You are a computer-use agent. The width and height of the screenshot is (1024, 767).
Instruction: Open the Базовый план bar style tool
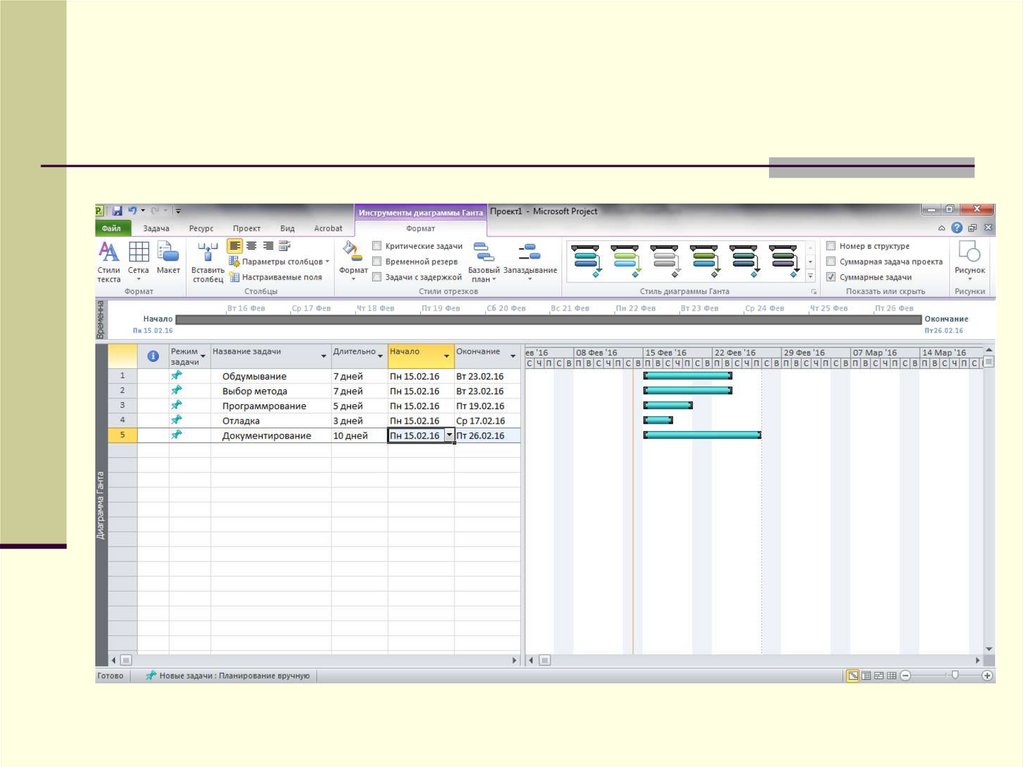coord(484,254)
